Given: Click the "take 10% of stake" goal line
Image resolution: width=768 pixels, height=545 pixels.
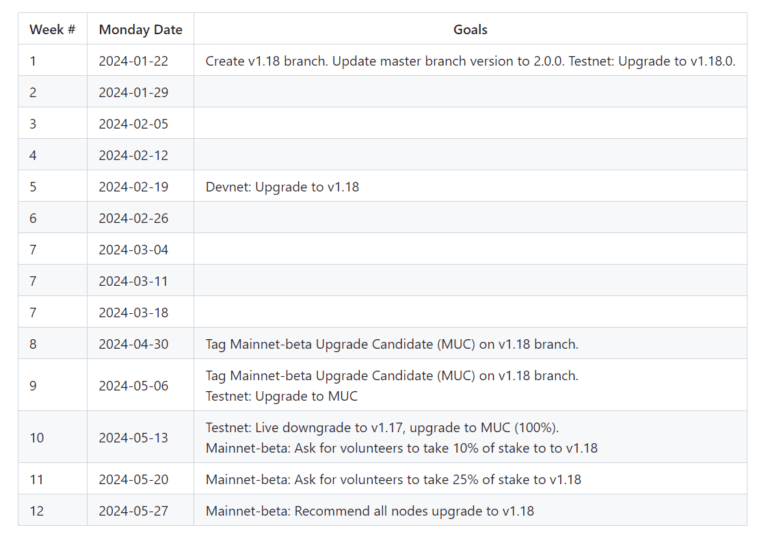Looking at the screenshot, I should (x=402, y=448).
